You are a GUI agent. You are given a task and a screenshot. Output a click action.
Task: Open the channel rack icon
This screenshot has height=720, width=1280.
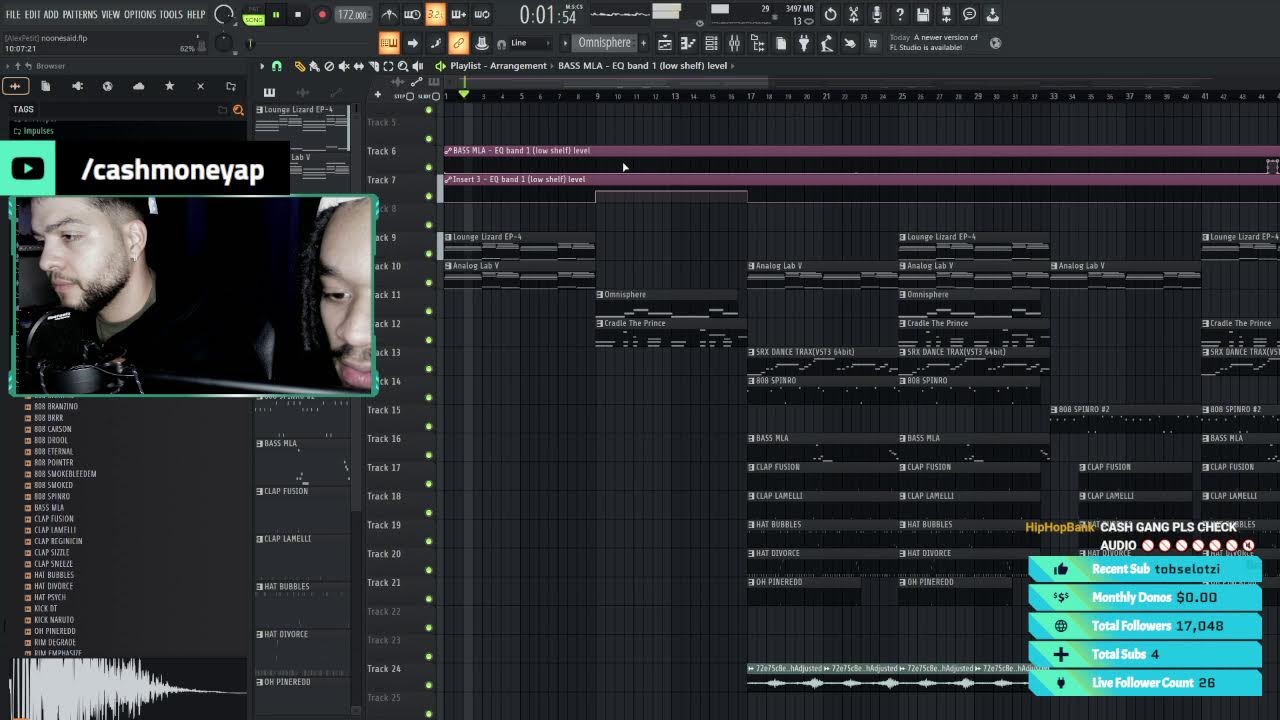click(x=711, y=43)
